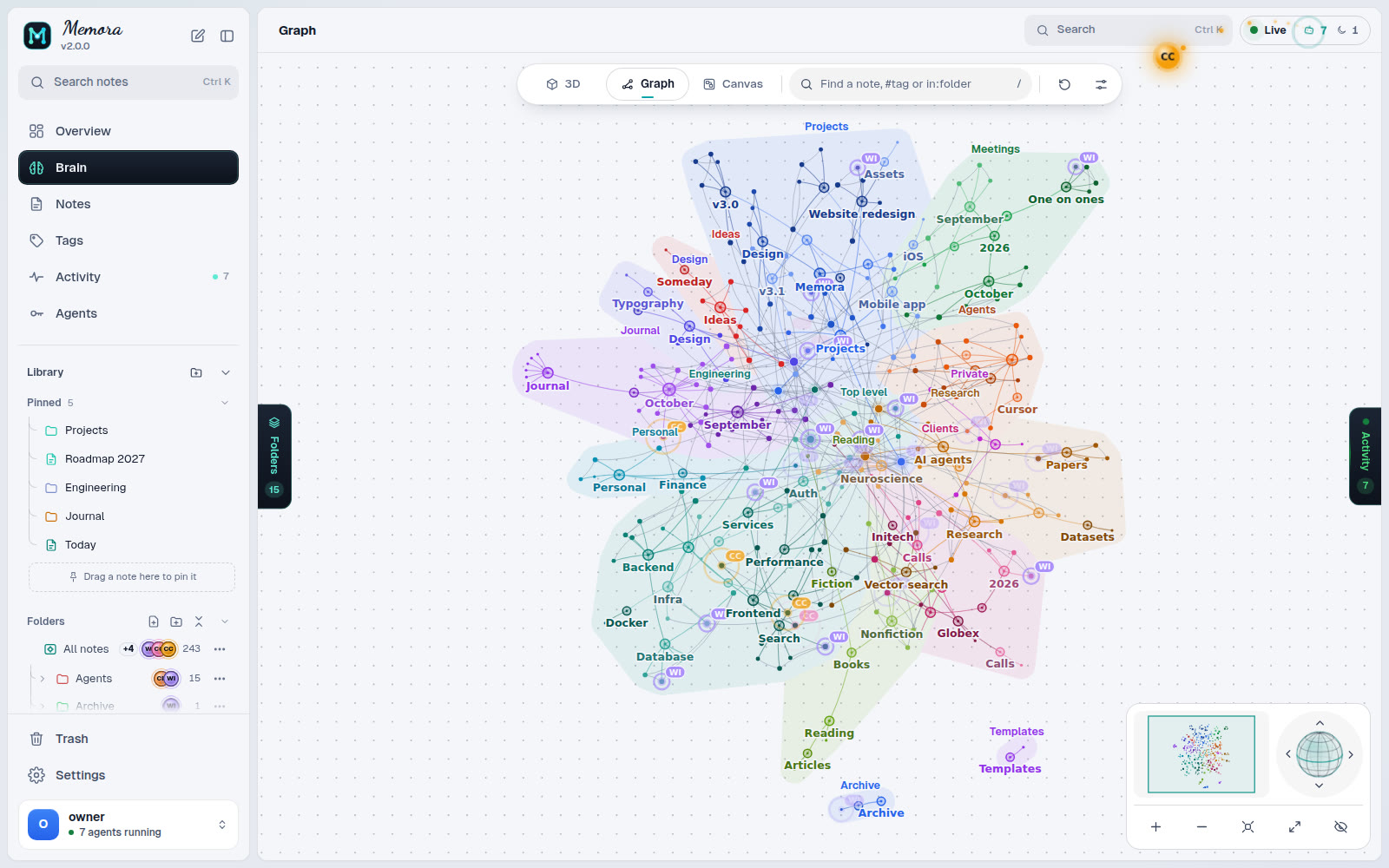Rotate globe view left

[x=1288, y=754]
